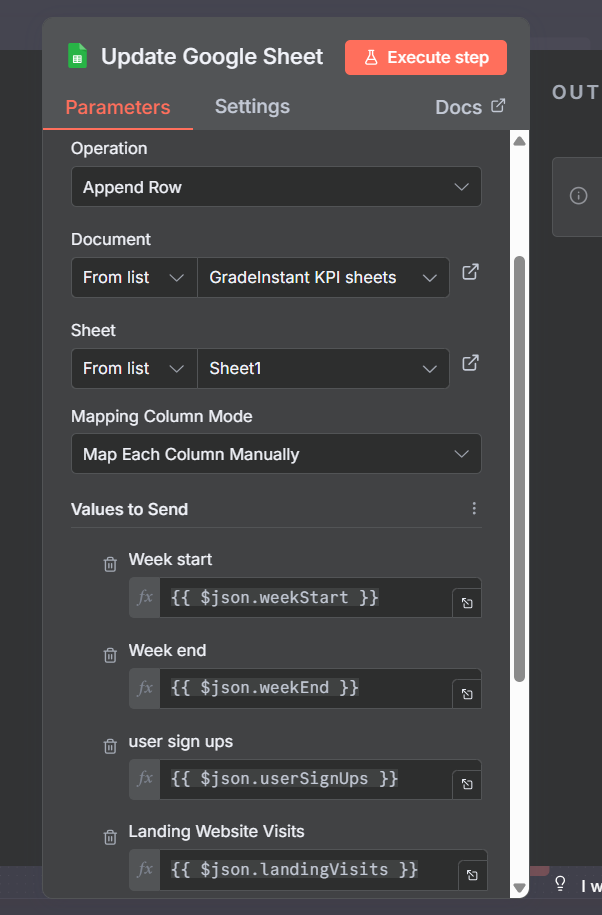Select GradeInstant KPI sheets dropdown

(323, 278)
